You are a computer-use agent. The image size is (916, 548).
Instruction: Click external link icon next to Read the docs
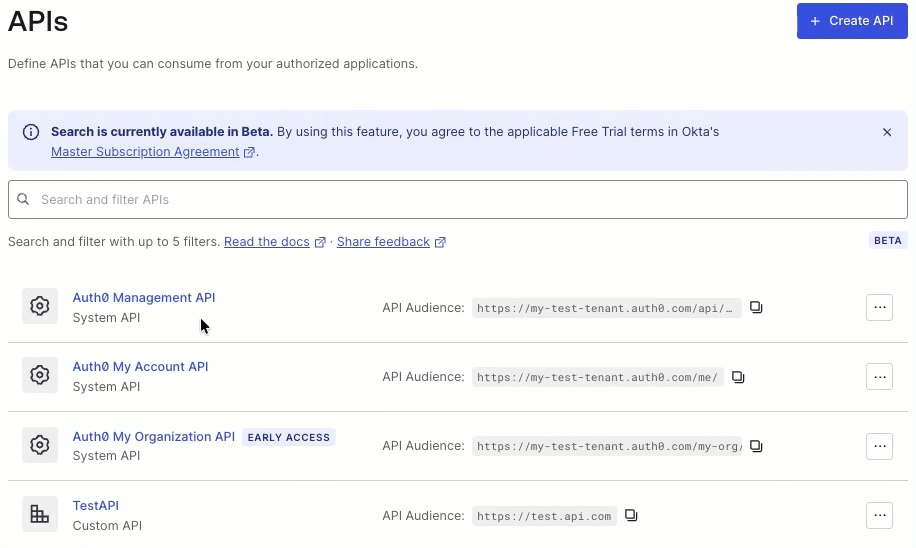[320, 242]
